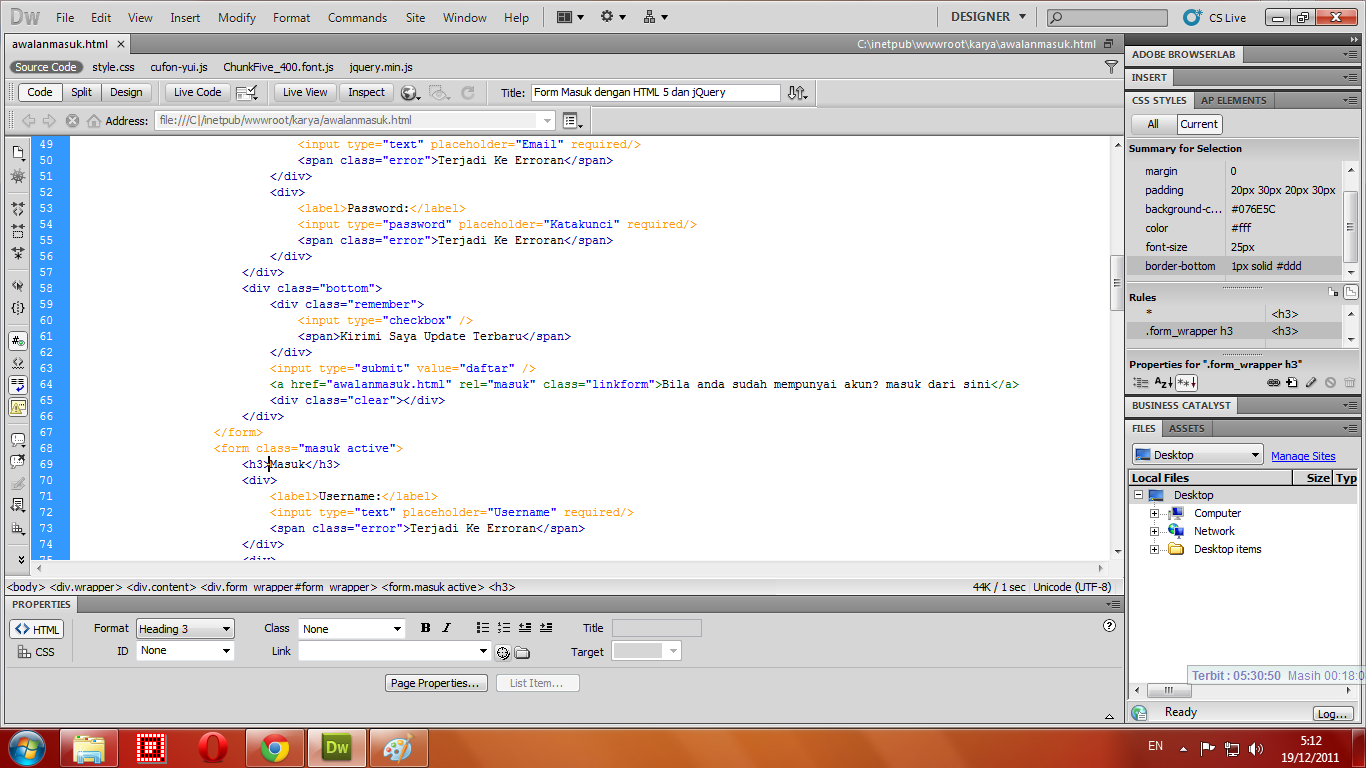The width and height of the screenshot is (1366, 768).
Task: Click browser Home icon next to Address
Action: pos(93,121)
